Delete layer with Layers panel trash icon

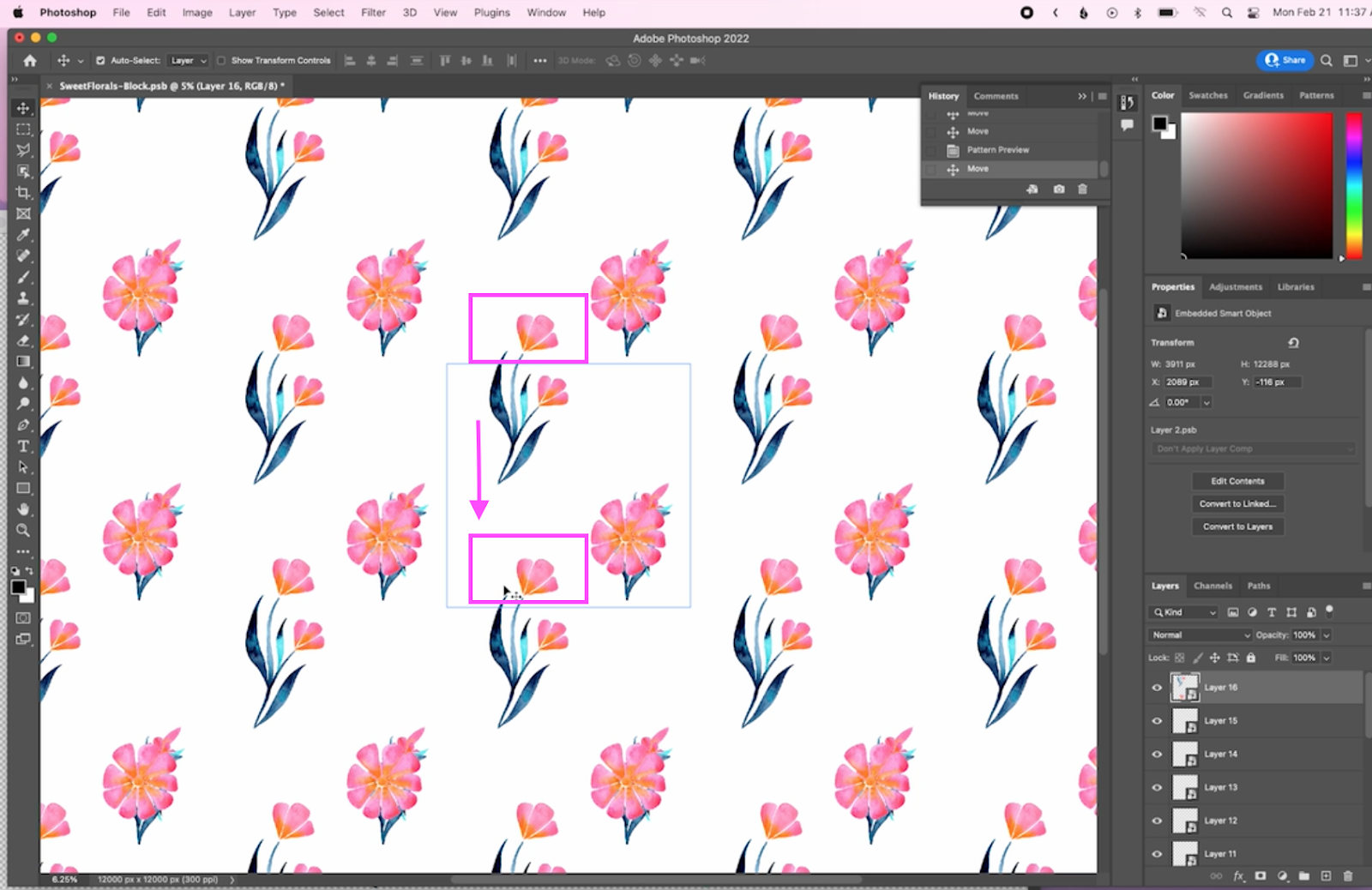(1347, 876)
